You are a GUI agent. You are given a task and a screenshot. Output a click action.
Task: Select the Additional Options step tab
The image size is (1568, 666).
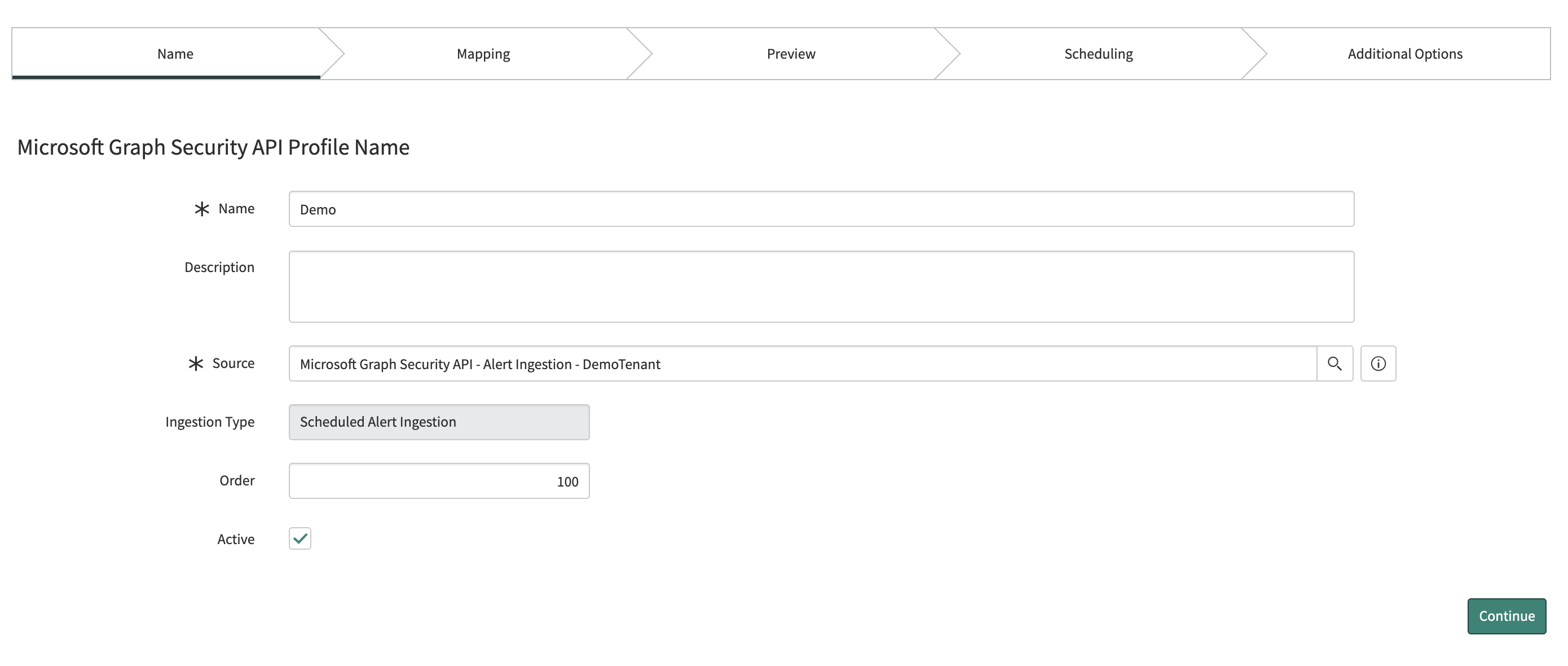pos(1405,54)
